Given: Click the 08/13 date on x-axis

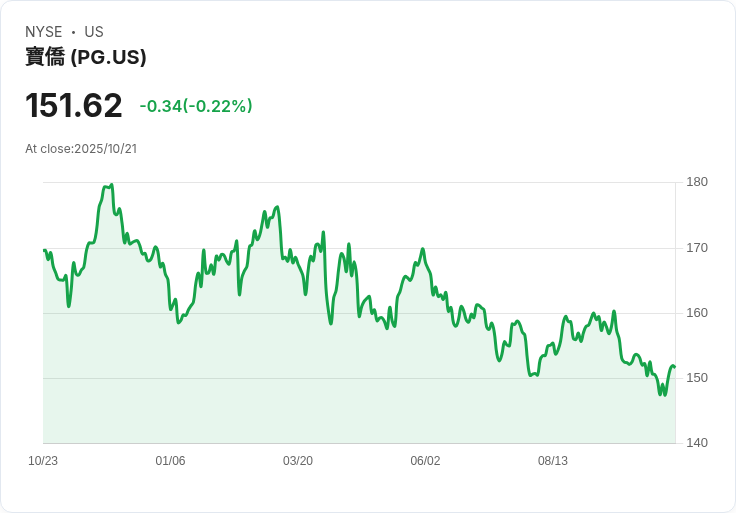Looking at the screenshot, I should click(x=553, y=461).
